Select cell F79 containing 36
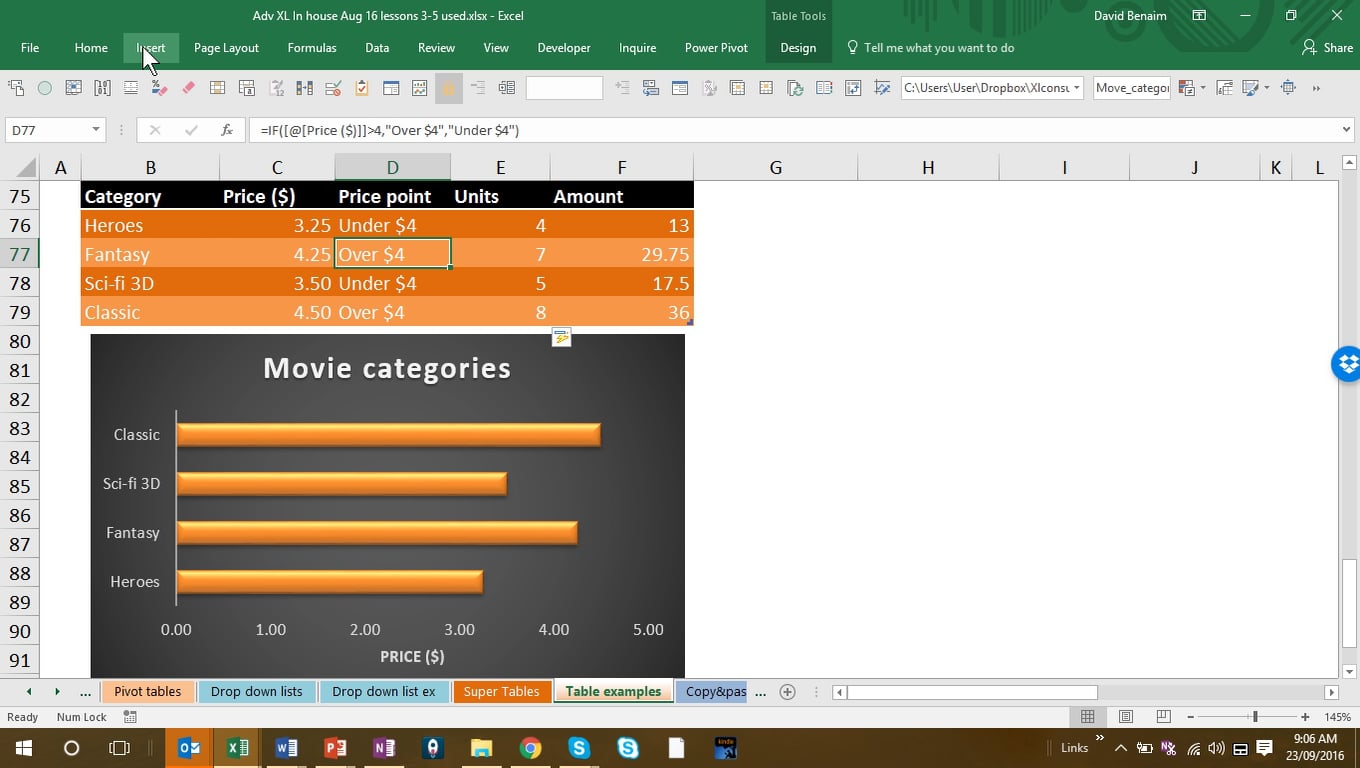This screenshot has width=1360, height=768. (621, 313)
